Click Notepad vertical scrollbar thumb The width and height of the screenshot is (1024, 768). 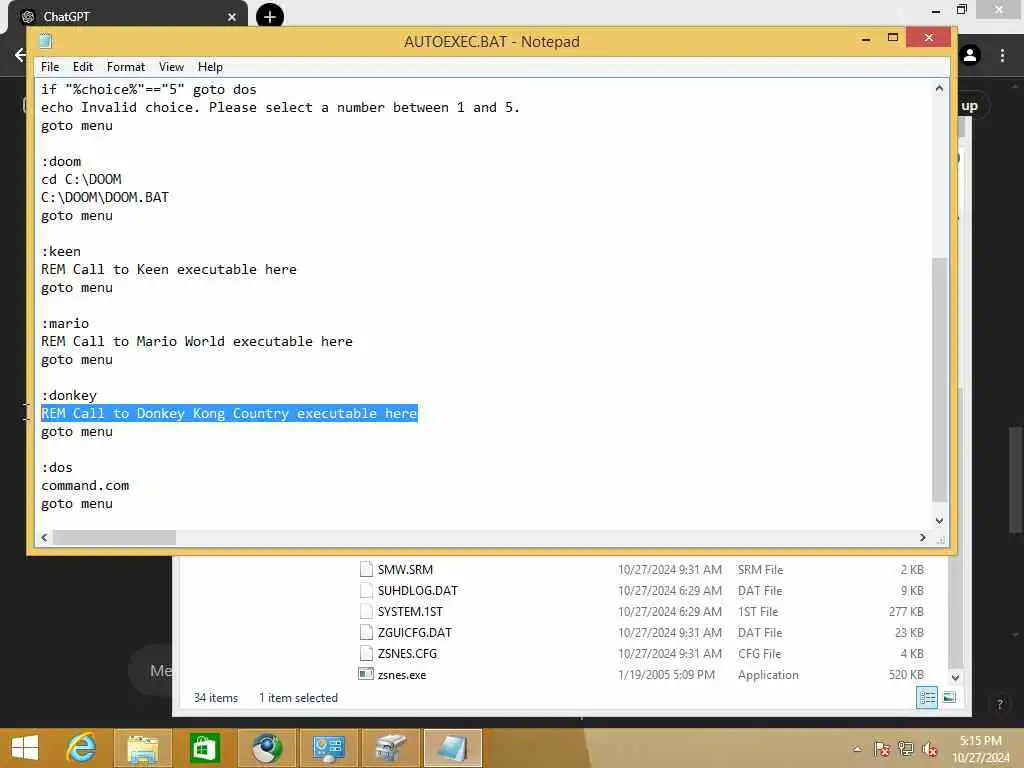(939, 379)
